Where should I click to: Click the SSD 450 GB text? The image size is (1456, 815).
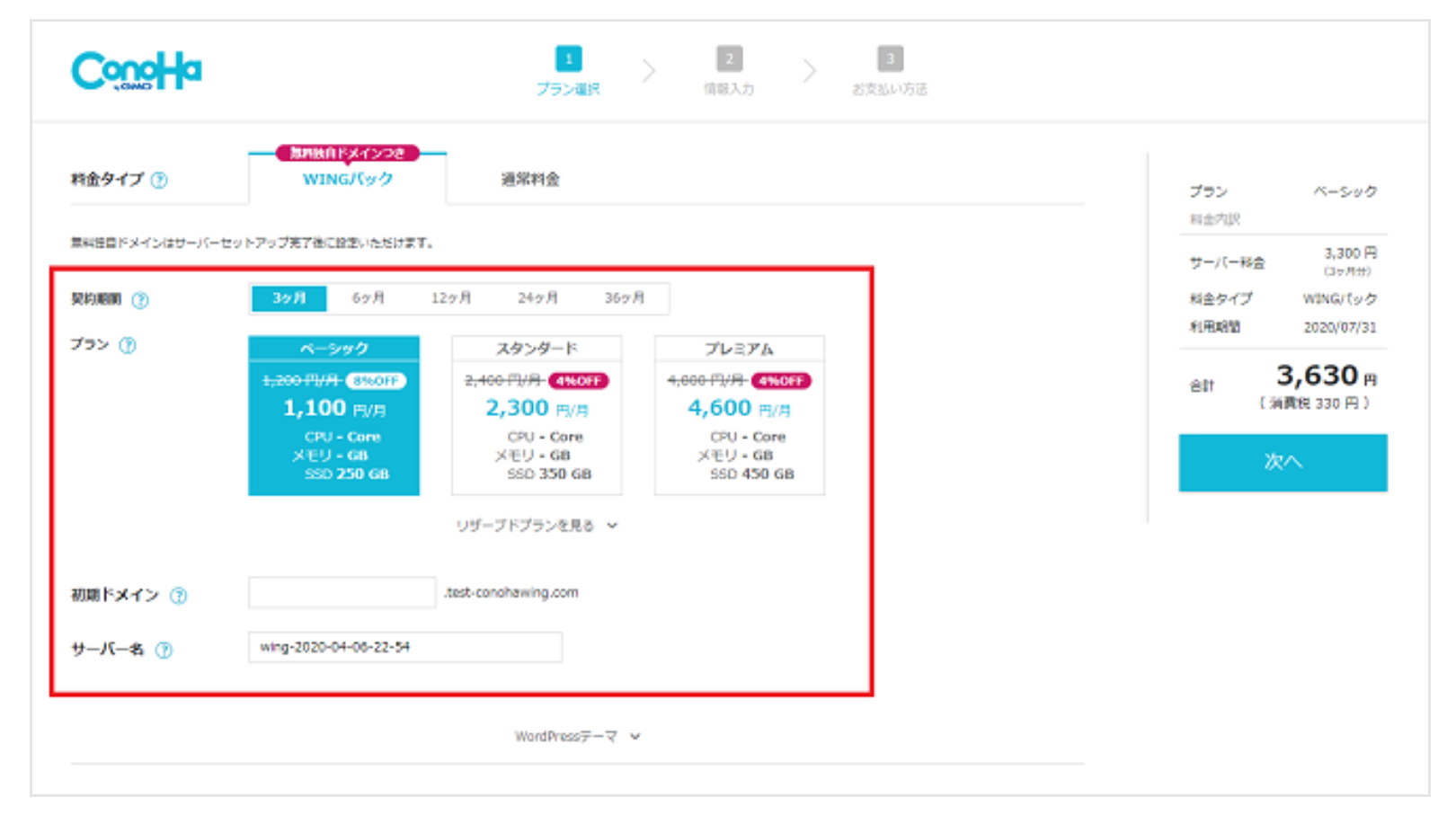[x=752, y=474]
